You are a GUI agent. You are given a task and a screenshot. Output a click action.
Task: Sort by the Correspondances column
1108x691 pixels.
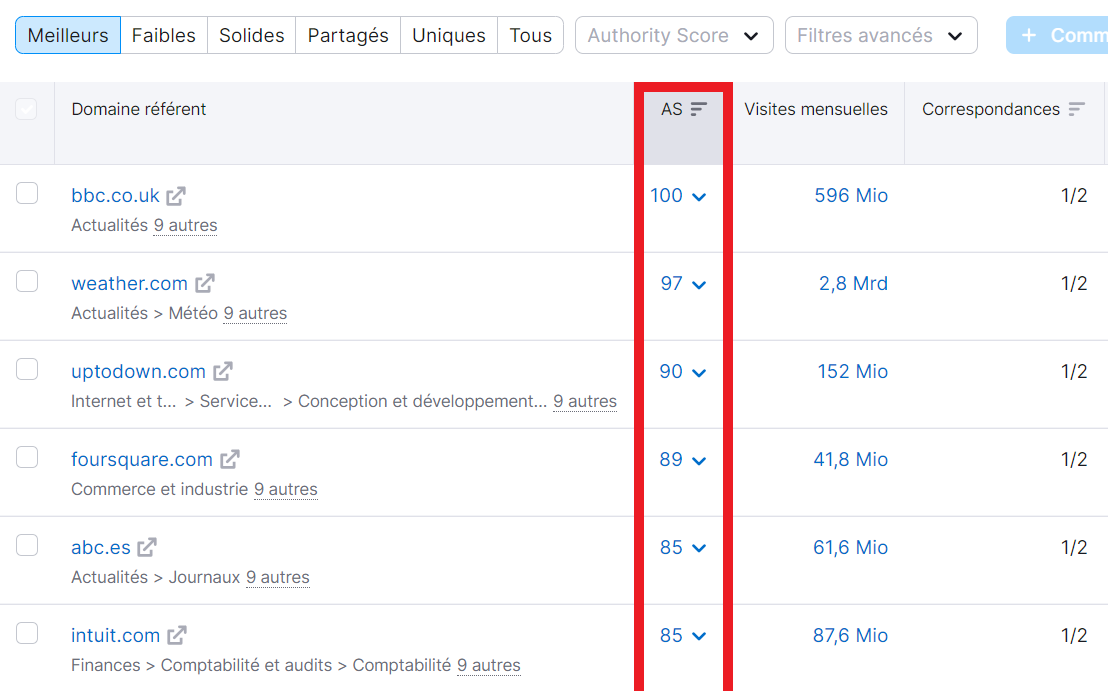coord(1077,108)
